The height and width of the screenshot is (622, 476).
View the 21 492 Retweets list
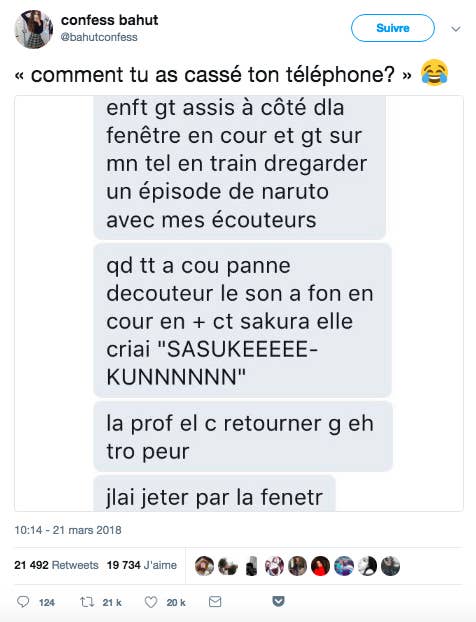(x=56, y=565)
